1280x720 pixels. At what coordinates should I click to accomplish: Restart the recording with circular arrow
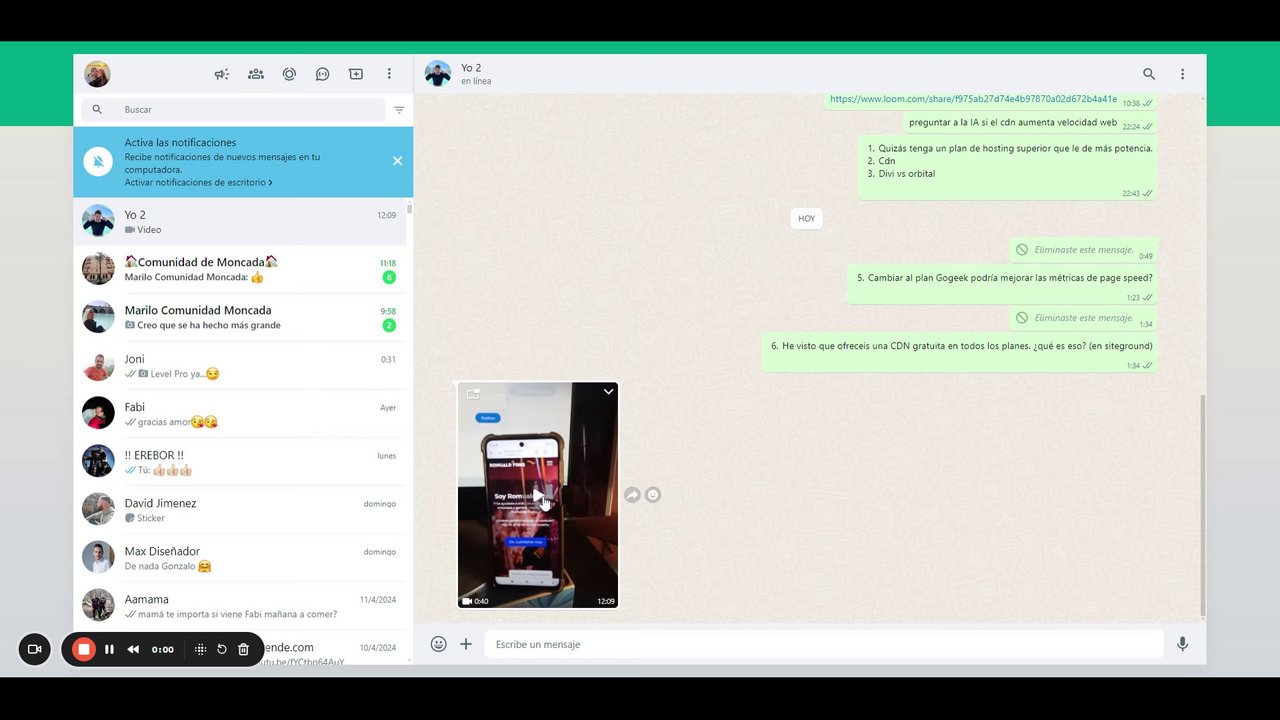222,649
